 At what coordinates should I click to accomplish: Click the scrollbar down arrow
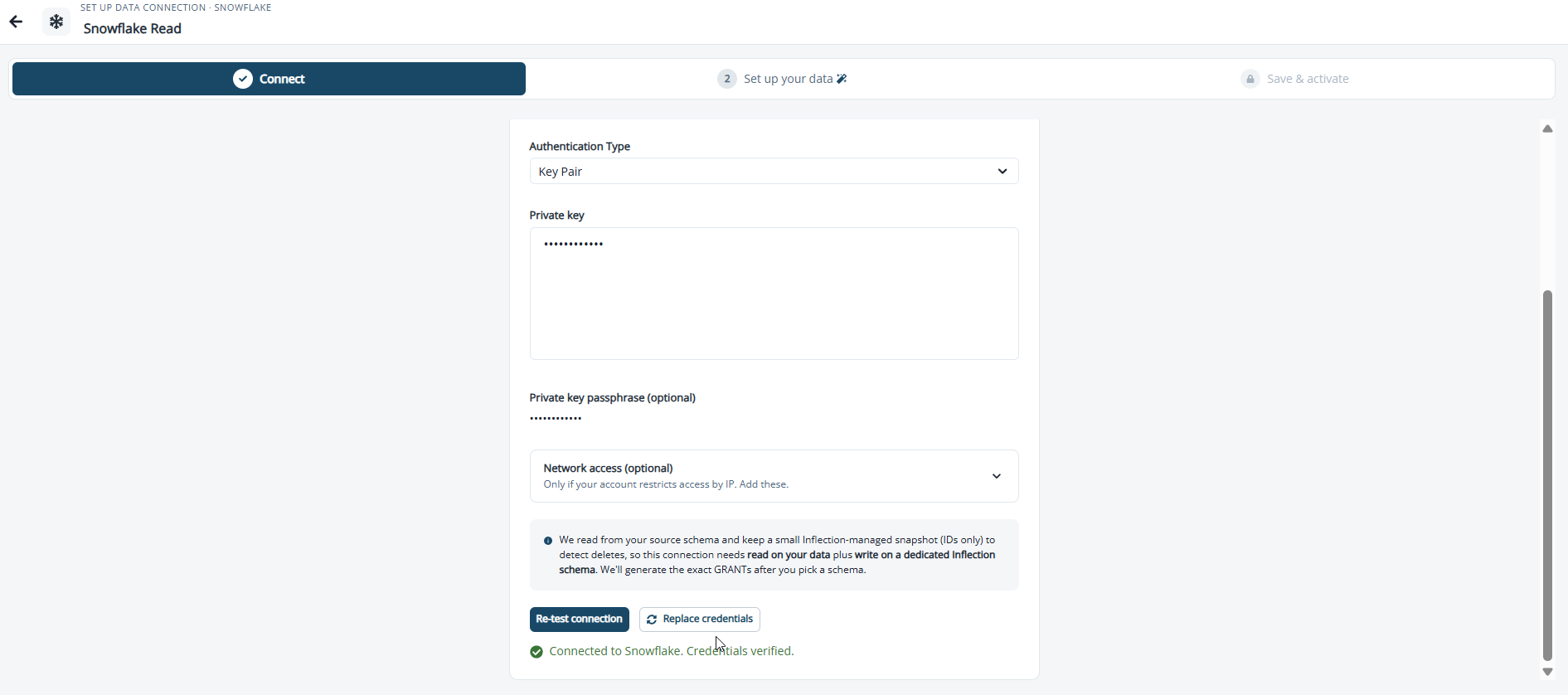pos(1547,672)
